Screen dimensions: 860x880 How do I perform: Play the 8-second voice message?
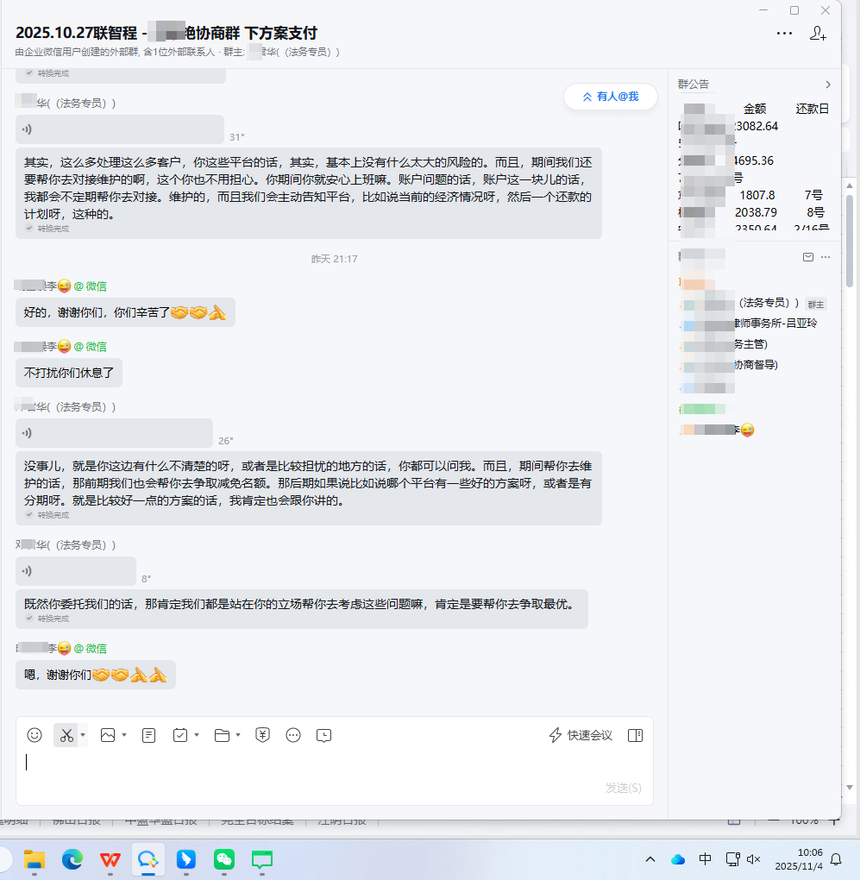pos(76,571)
